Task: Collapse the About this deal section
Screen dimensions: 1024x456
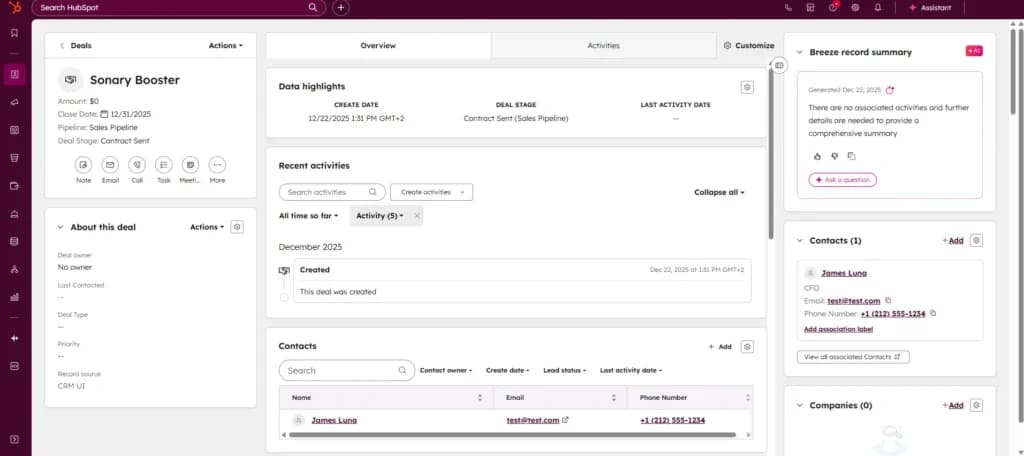Action: pyautogui.click(x=60, y=227)
